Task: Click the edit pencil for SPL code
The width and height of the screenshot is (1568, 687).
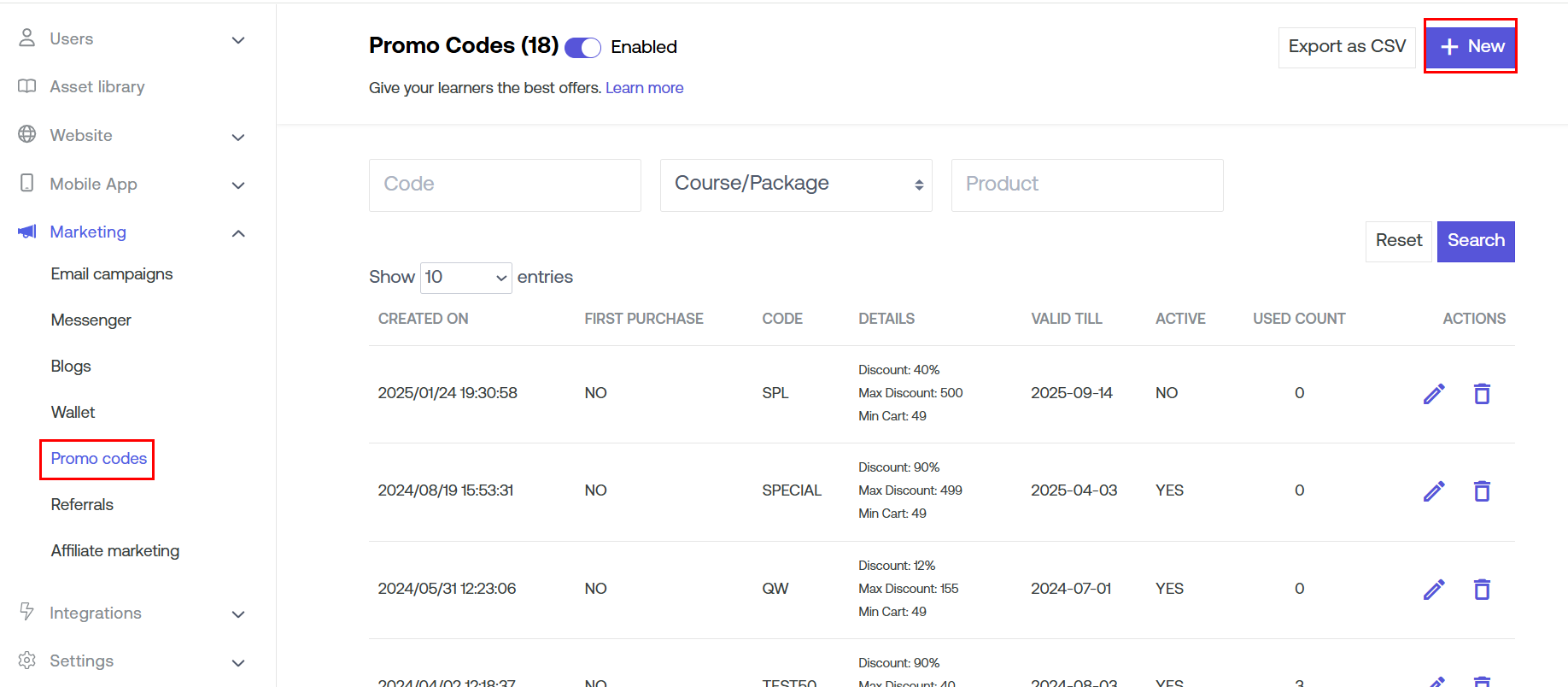Action: point(1434,394)
